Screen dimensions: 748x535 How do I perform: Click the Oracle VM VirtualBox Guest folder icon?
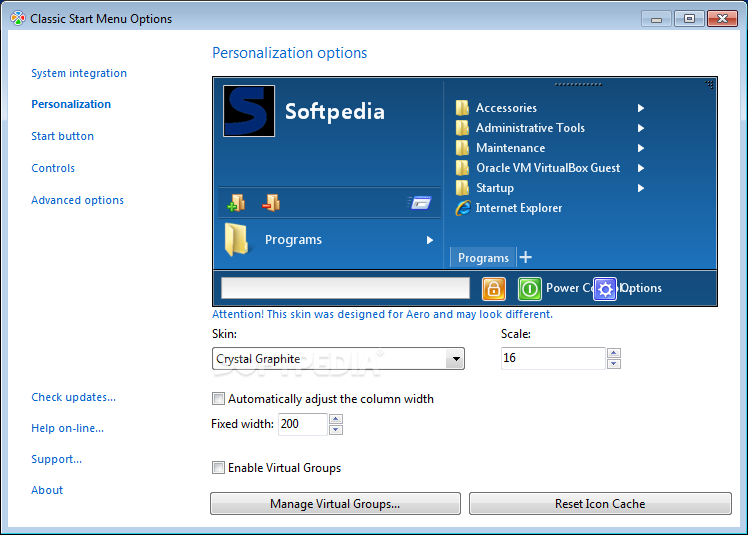pyautogui.click(x=462, y=168)
